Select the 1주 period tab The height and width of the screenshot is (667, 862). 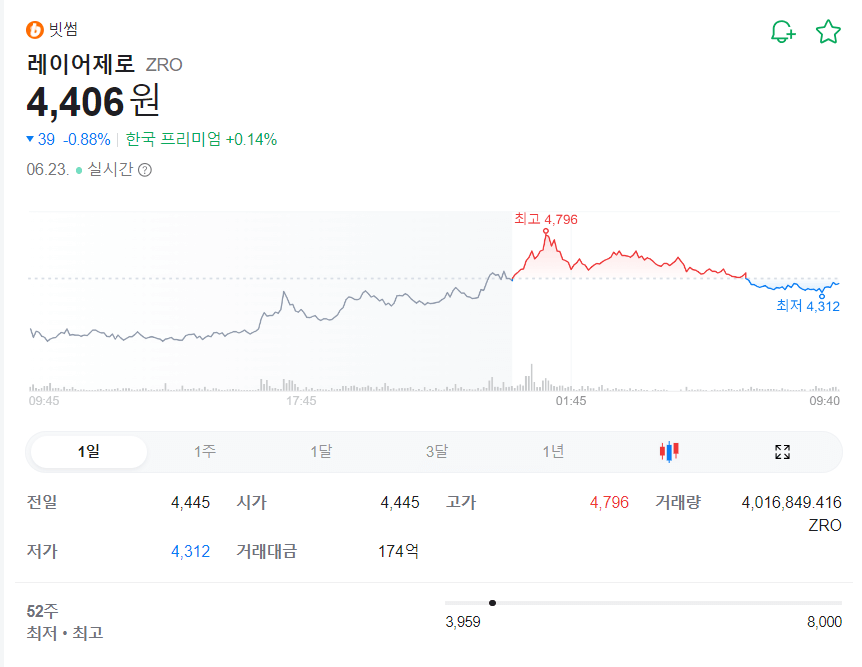pyautogui.click(x=204, y=452)
